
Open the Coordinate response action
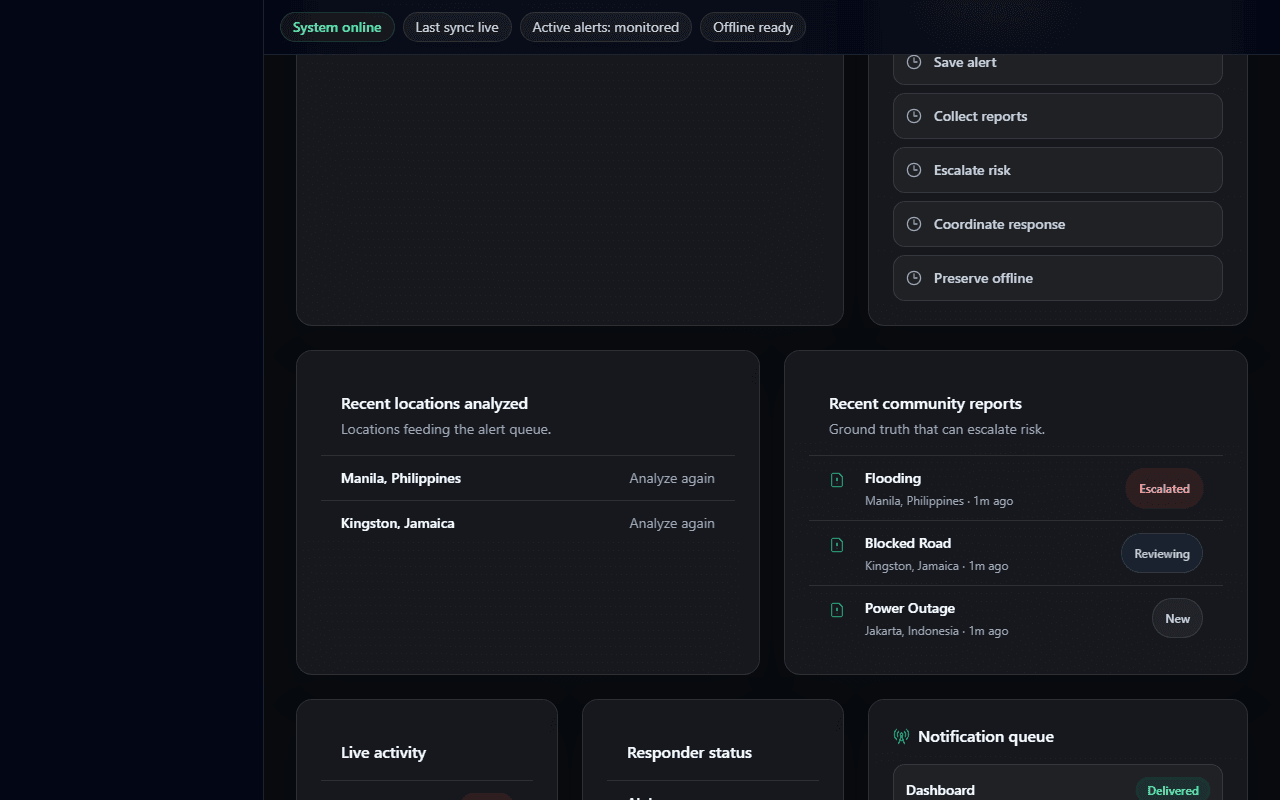point(1058,224)
